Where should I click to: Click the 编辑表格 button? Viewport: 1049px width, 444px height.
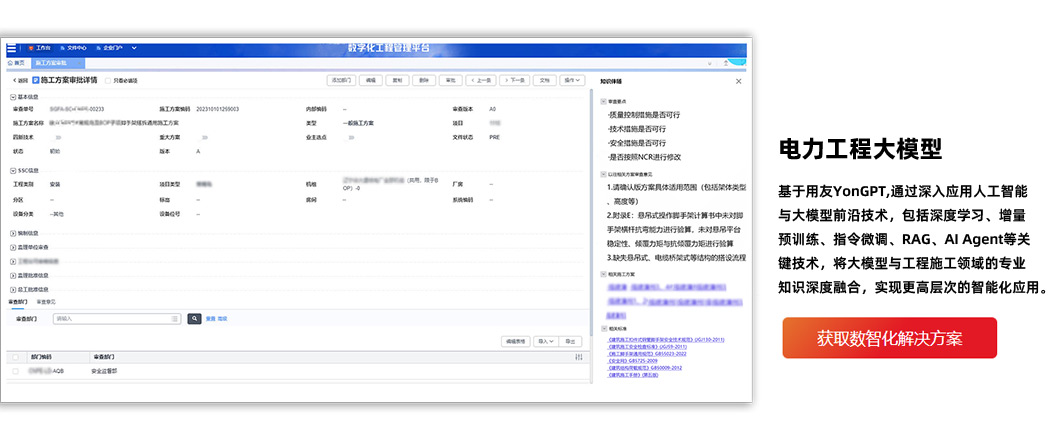tap(516, 341)
